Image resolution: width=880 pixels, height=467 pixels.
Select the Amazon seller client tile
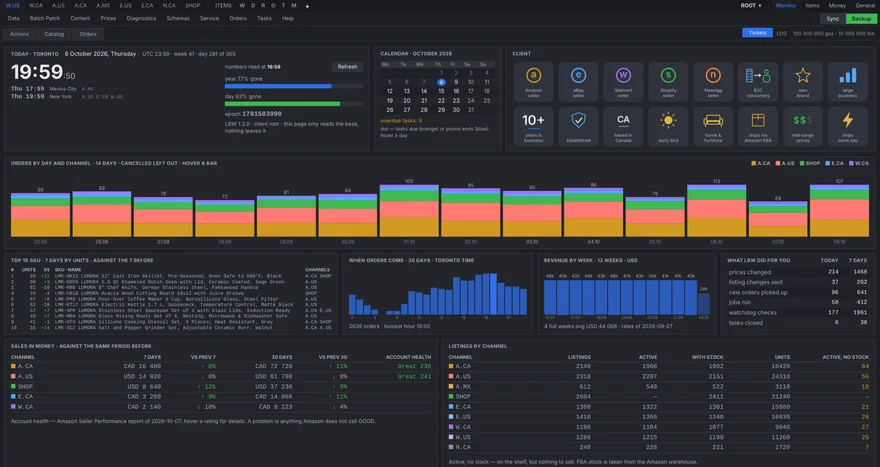[x=533, y=82]
